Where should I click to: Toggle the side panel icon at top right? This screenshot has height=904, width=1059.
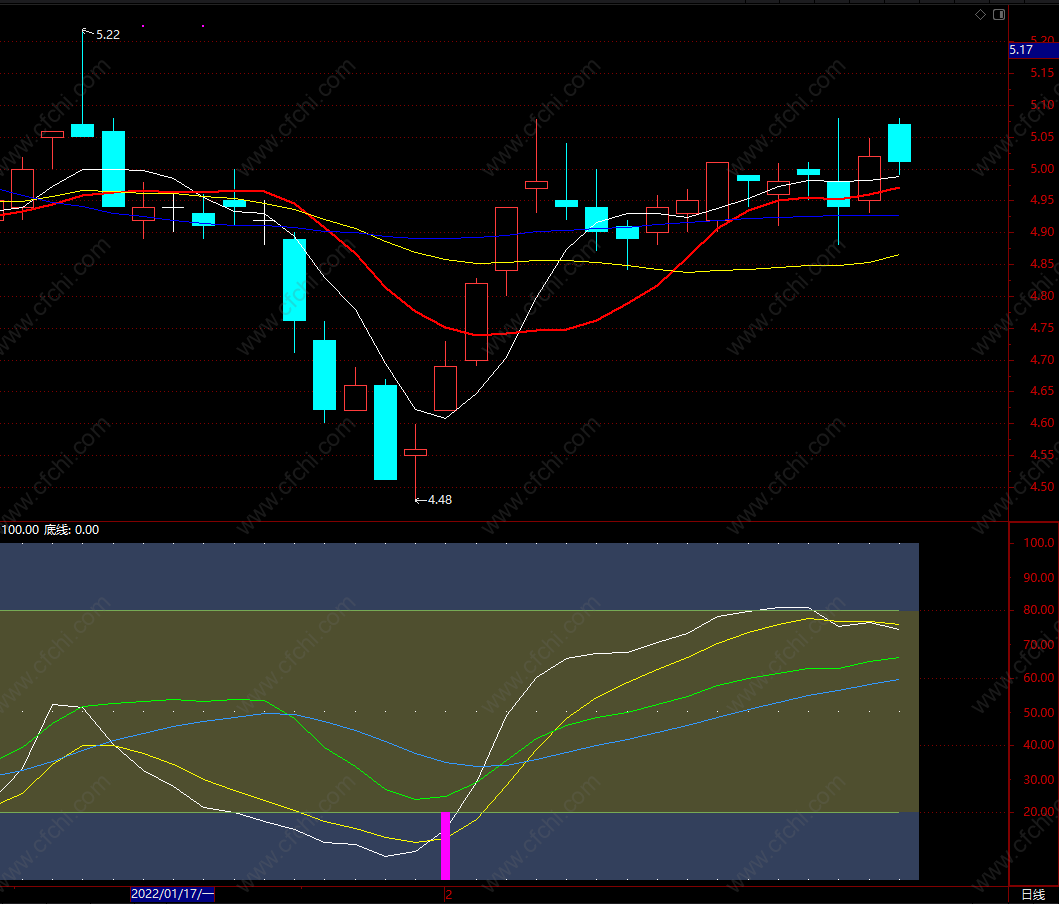click(x=999, y=14)
